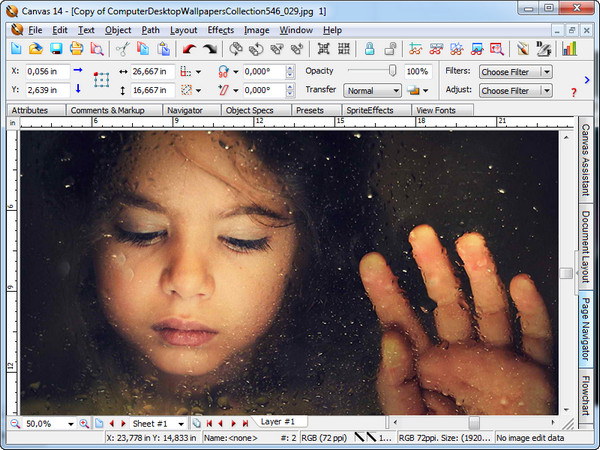Open the Transfer mode Normal dropdown

pyautogui.click(x=371, y=90)
